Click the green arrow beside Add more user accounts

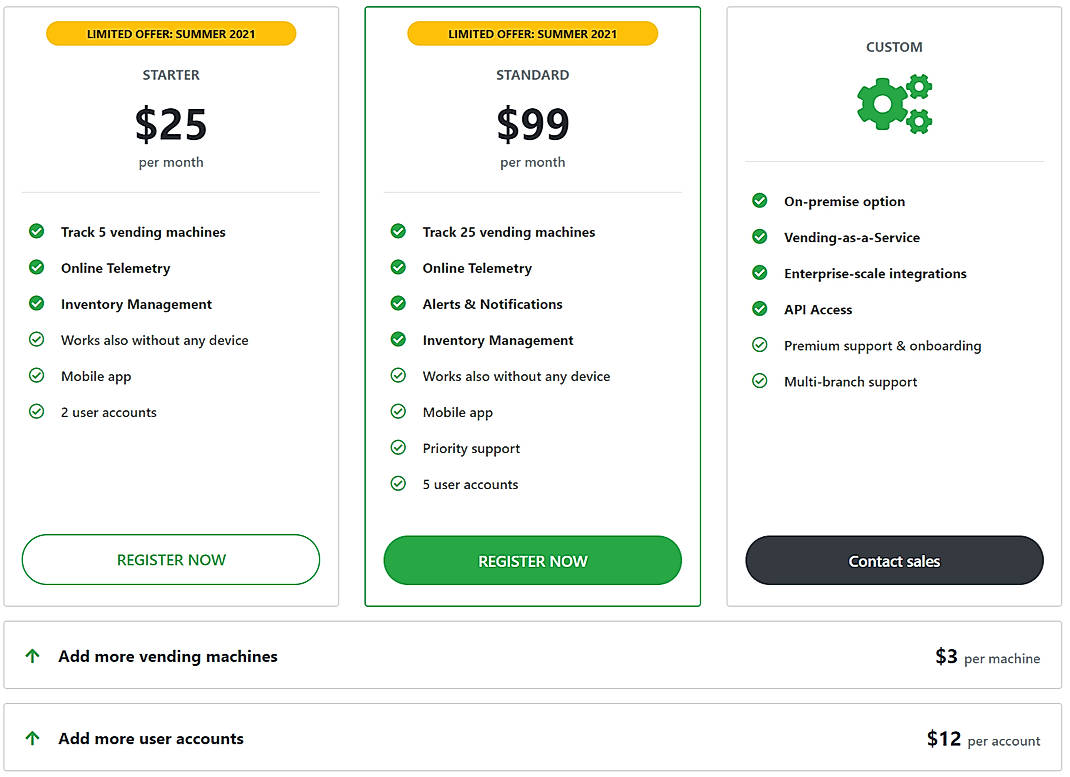tap(33, 738)
